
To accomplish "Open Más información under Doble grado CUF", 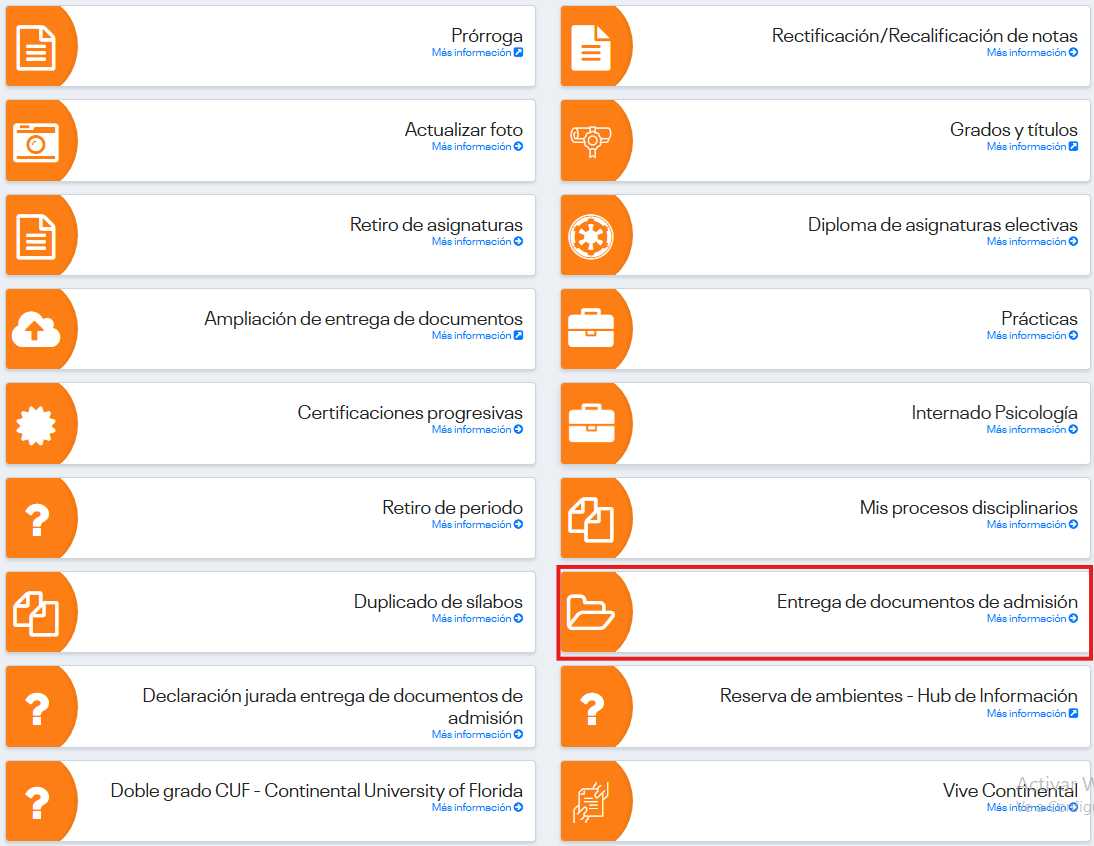I will click(x=476, y=808).
